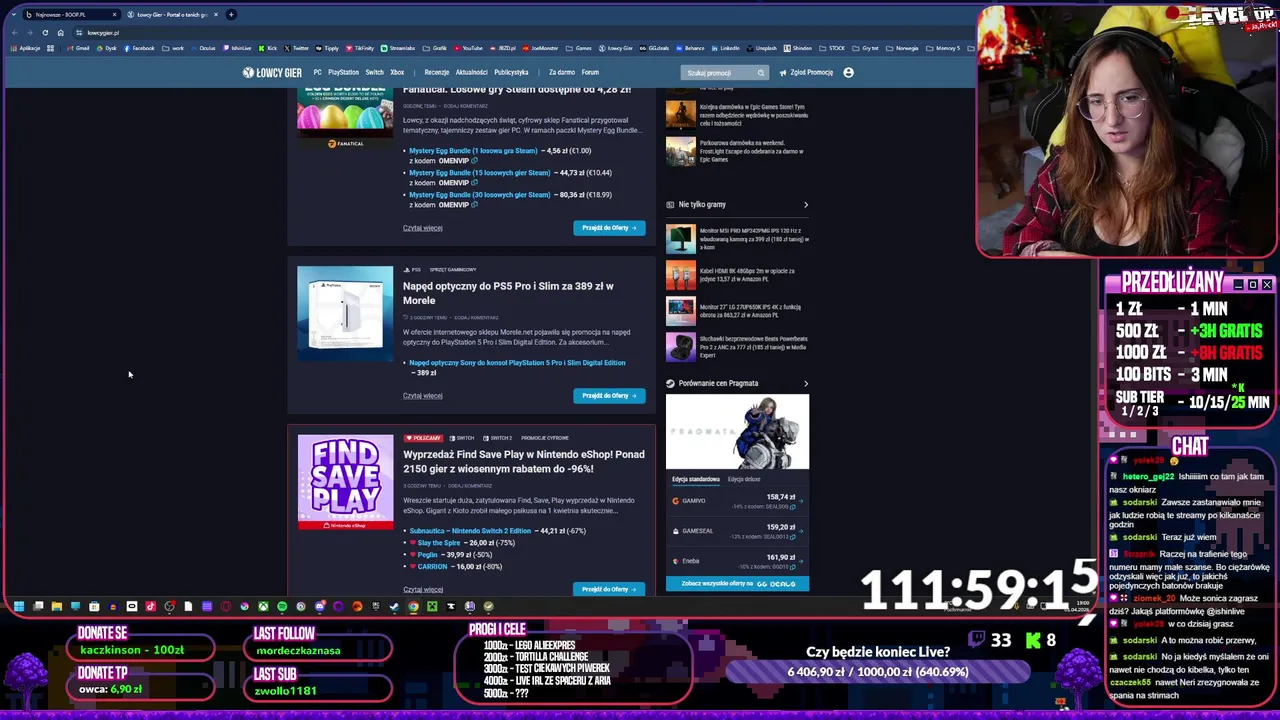Open the Switch menu item
This screenshot has width=1280, height=720.
[x=374, y=72]
